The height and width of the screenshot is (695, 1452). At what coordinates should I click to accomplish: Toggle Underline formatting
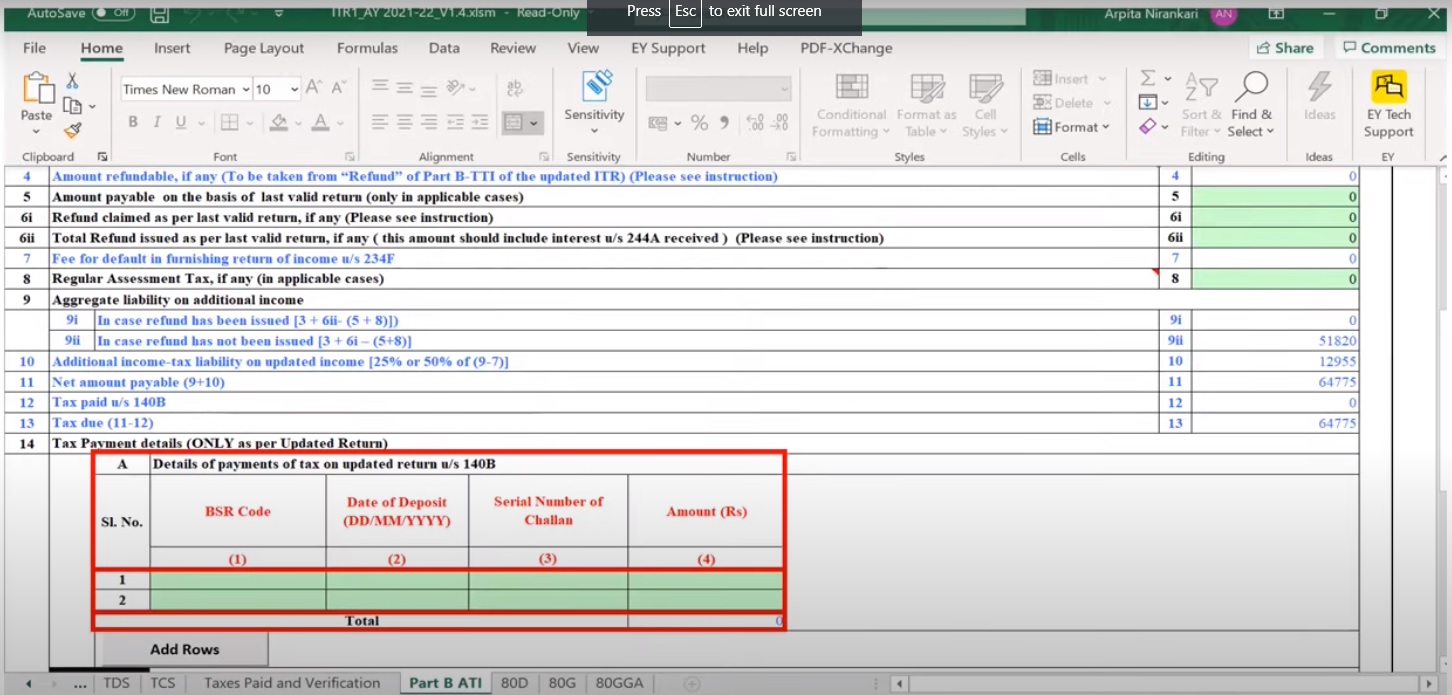click(x=181, y=122)
